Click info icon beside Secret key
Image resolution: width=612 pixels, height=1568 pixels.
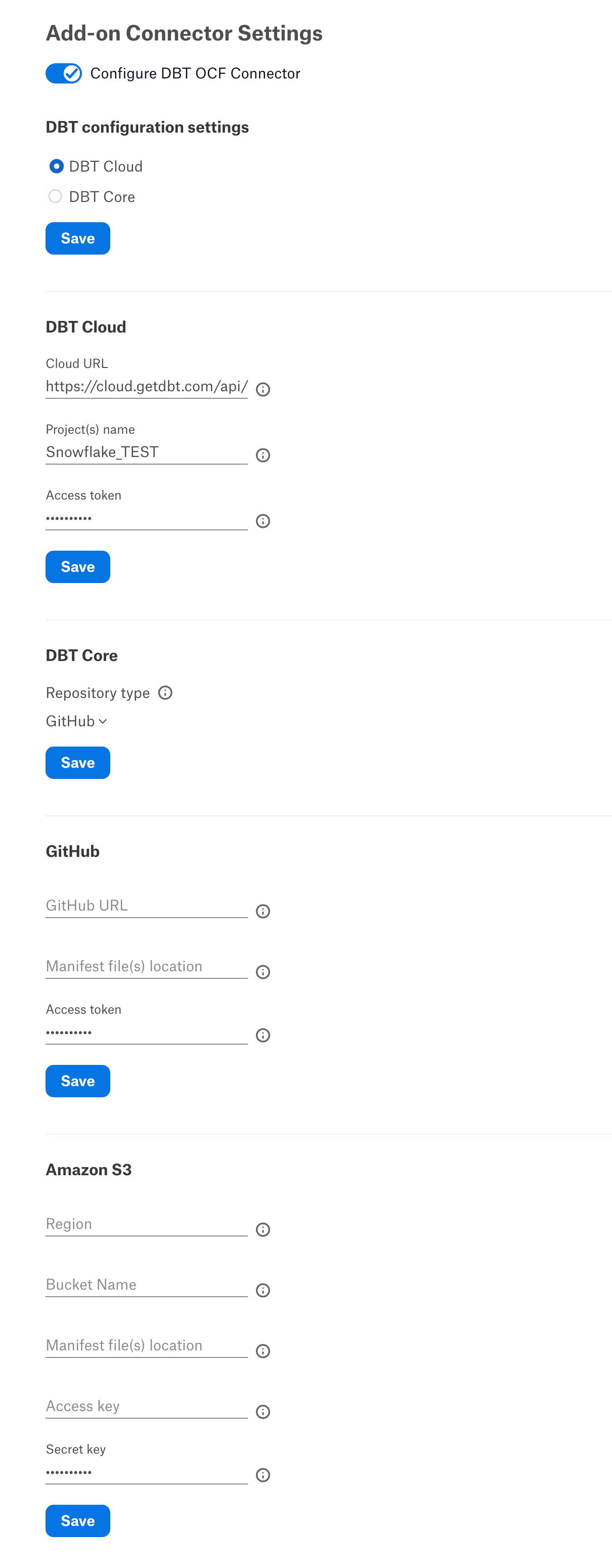[x=263, y=1474]
